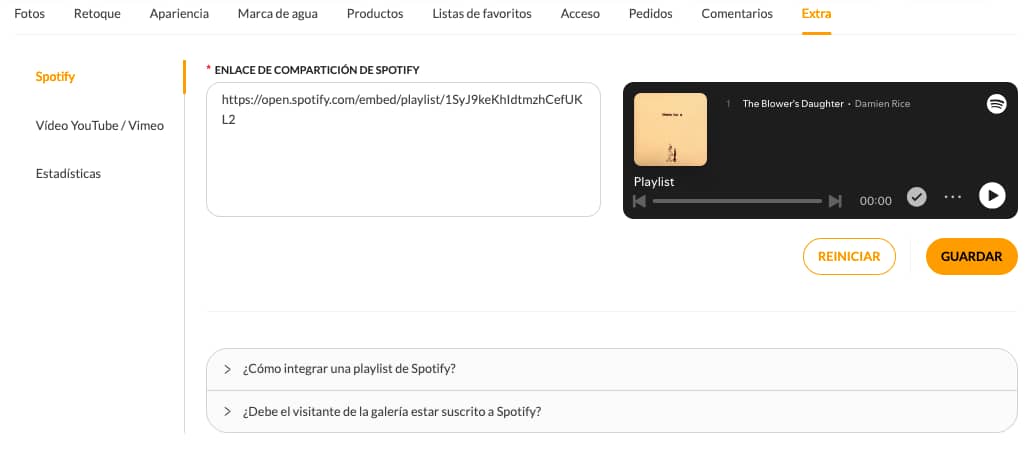
Task: Open the Marca de agua tab
Action: pyautogui.click(x=278, y=14)
